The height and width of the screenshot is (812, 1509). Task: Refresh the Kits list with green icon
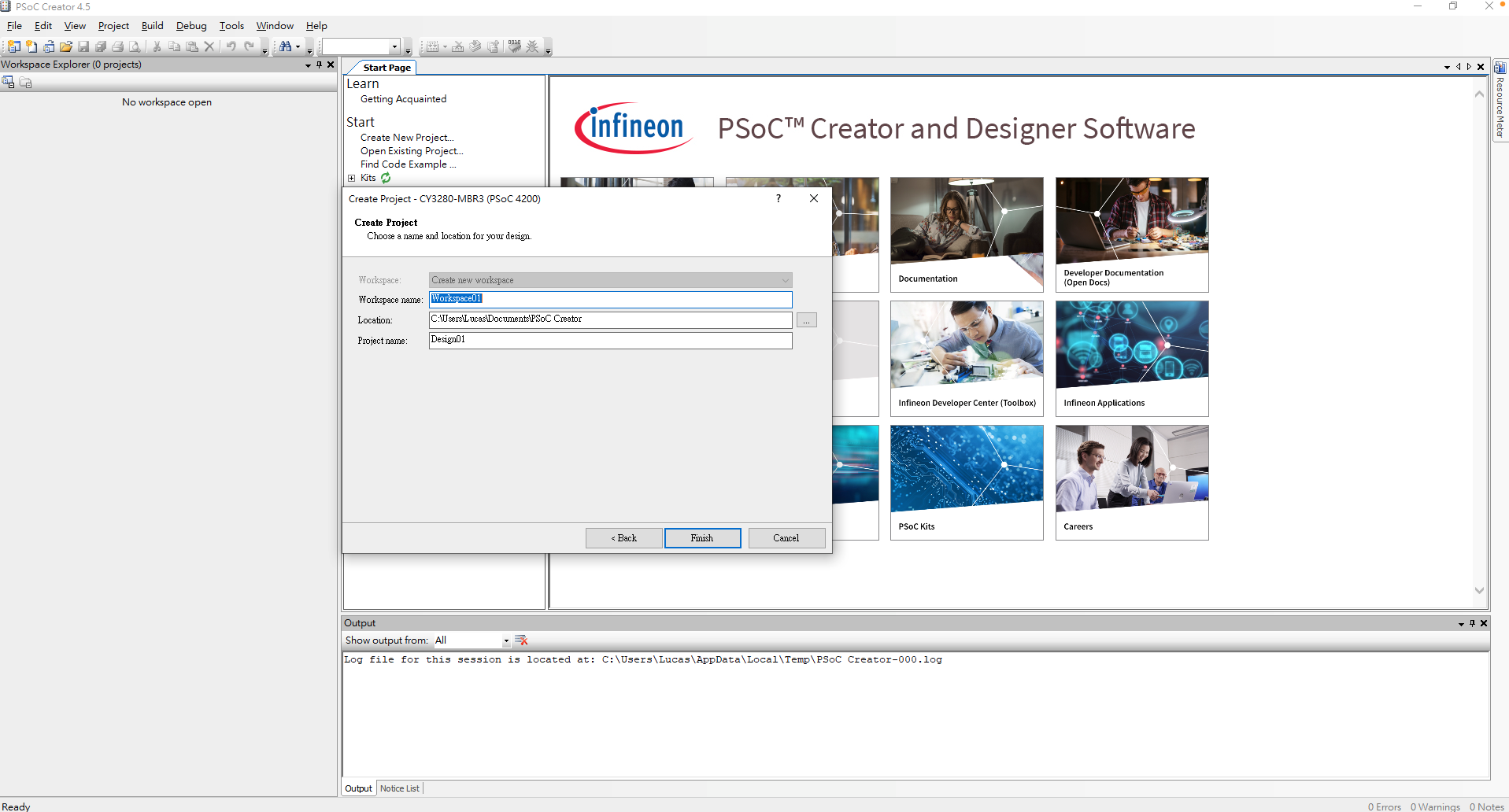(x=386, y=178)
